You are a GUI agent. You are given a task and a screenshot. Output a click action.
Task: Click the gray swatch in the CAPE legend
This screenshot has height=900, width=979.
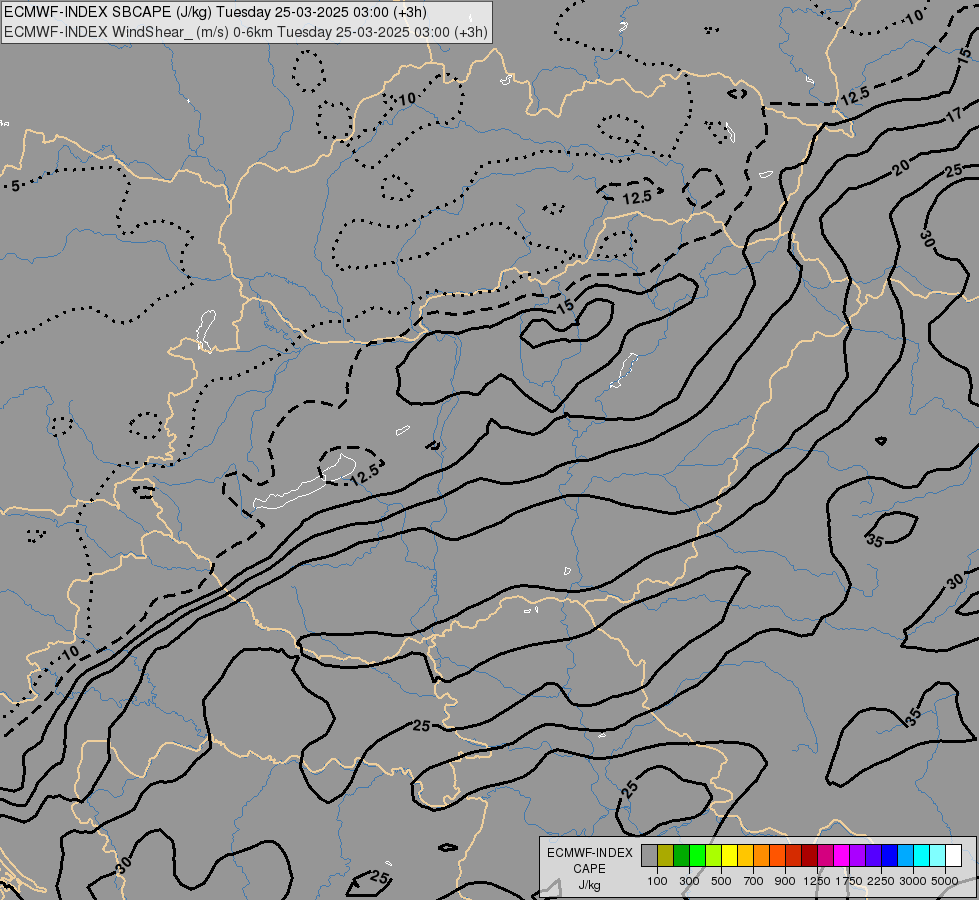pyautogui.click(x=649, y=856)
